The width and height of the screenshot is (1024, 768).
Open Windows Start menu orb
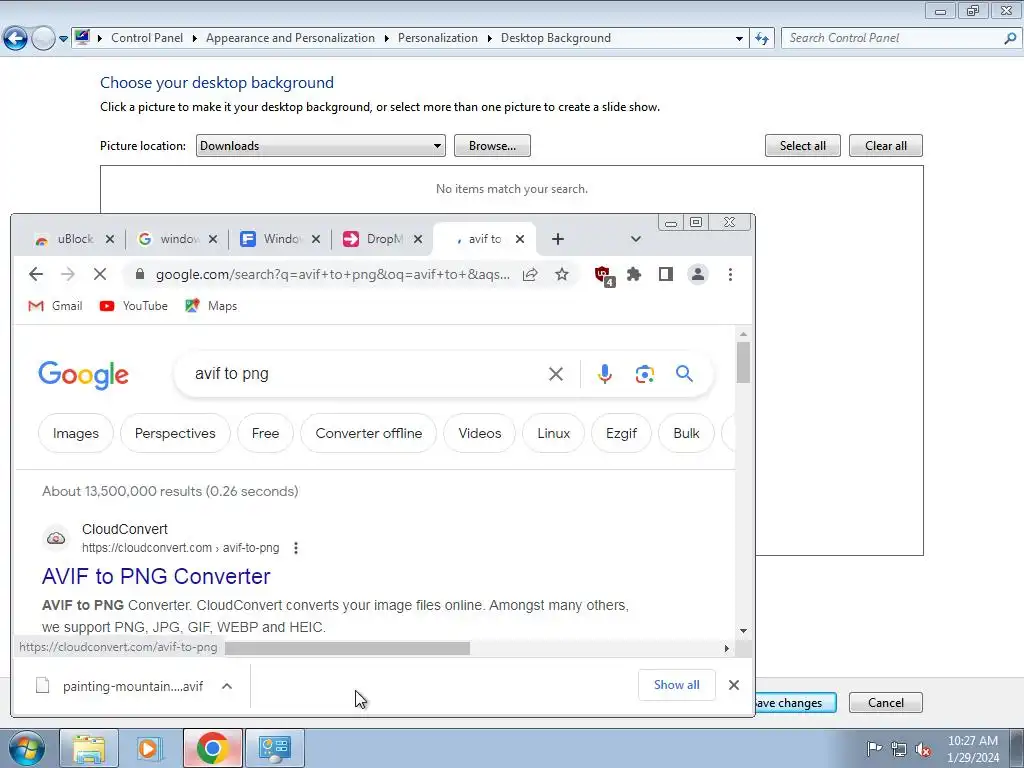[27, 748]
